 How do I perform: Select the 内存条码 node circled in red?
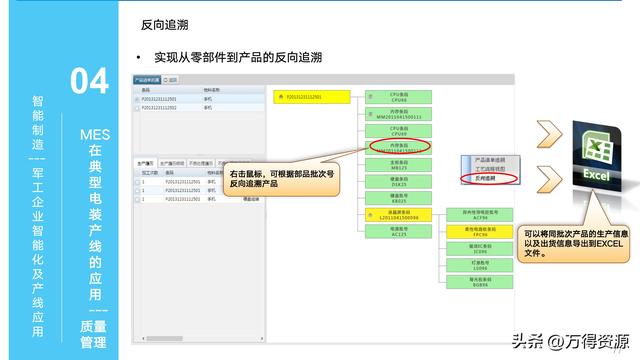point(398,148)
